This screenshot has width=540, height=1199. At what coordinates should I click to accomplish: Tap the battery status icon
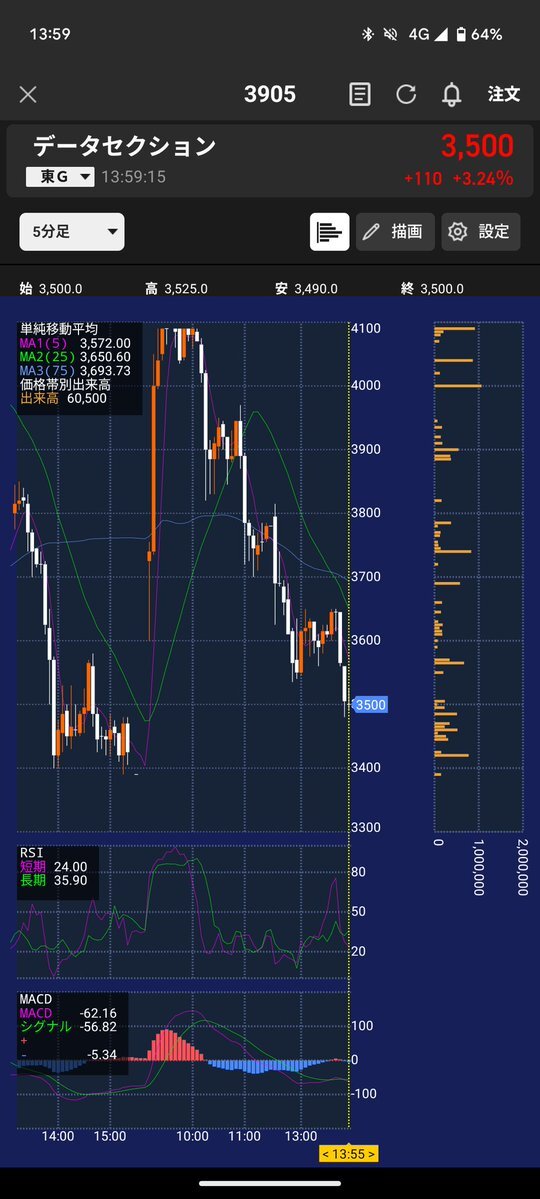(x=460, y=34)
